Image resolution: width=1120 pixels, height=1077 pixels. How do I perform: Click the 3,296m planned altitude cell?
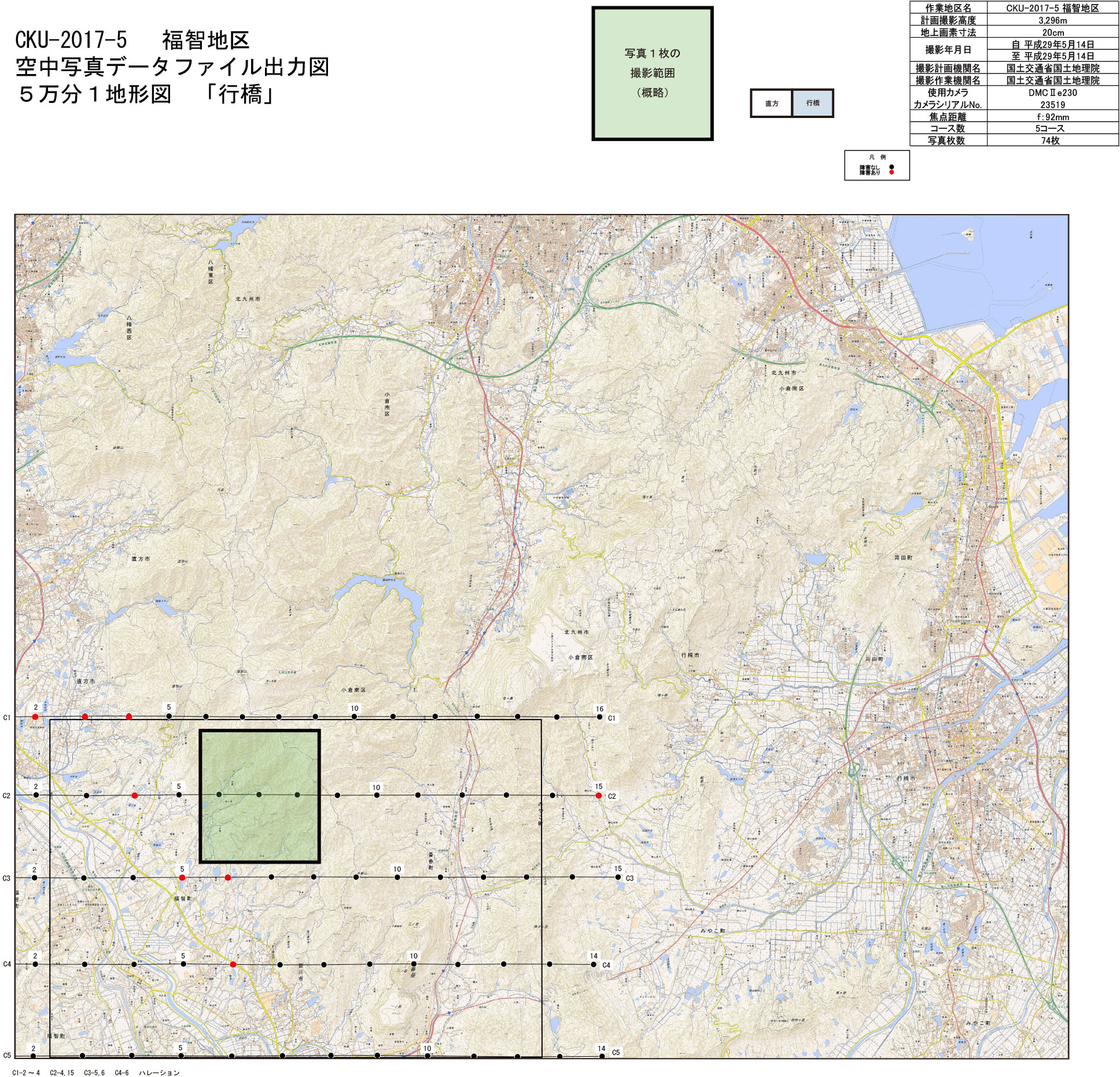[x=1052, y=20]
